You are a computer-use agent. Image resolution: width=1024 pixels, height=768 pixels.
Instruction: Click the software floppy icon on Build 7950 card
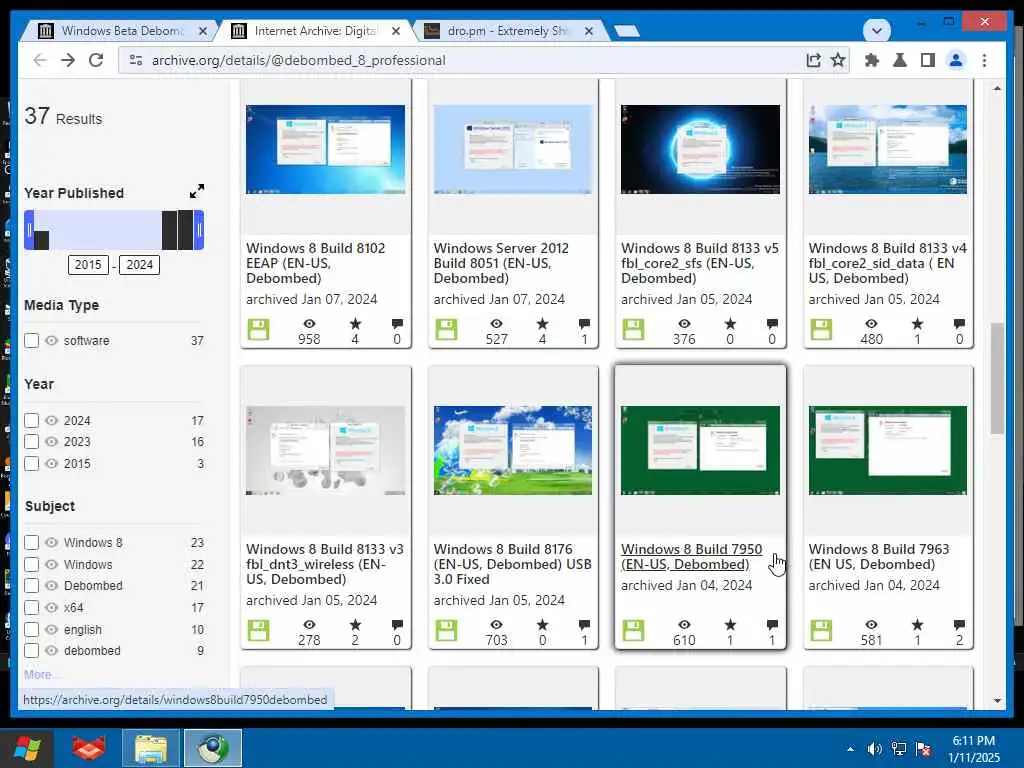[x=633, y=631]
